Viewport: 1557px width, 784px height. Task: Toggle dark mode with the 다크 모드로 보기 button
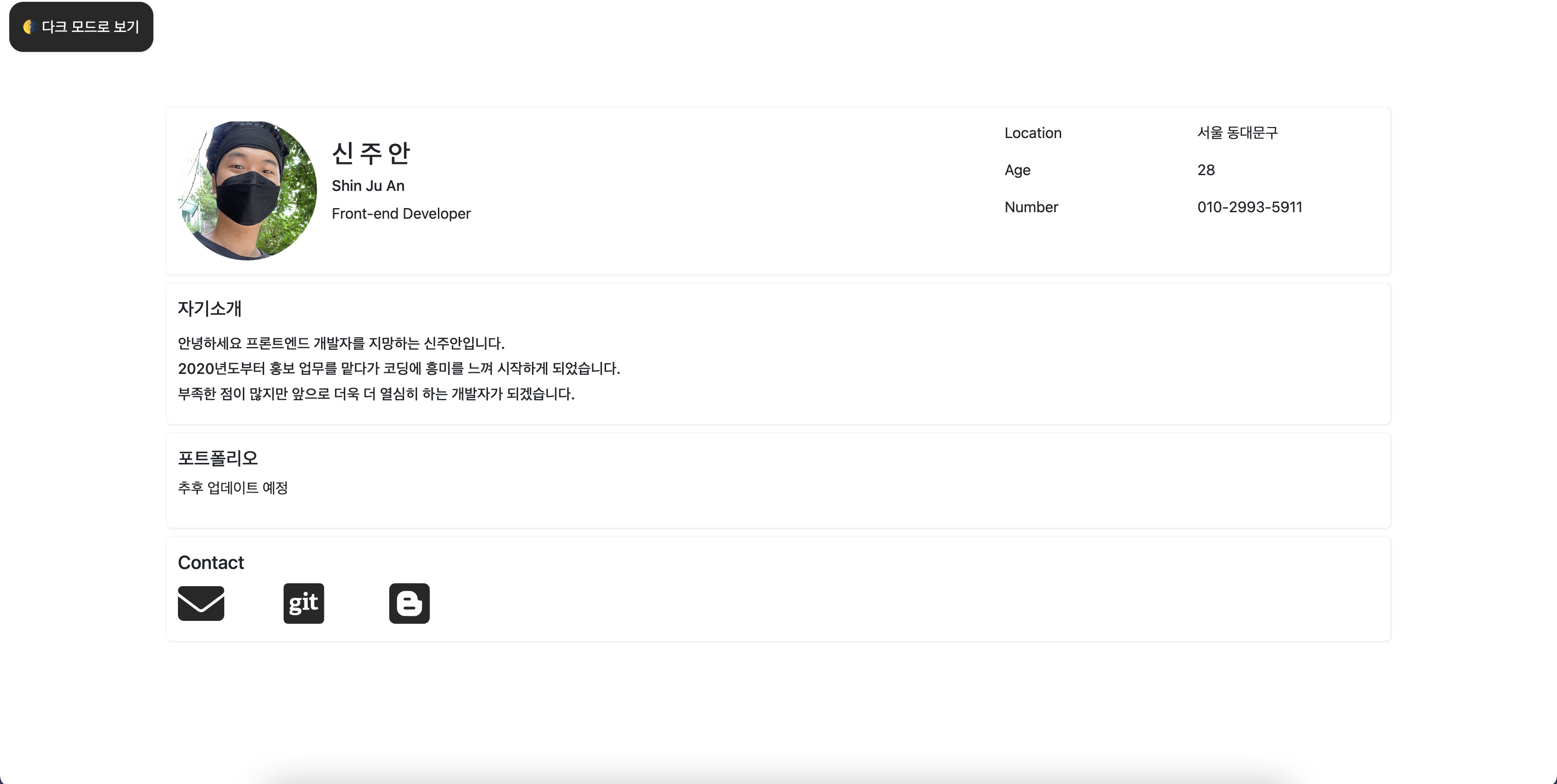tap(81, 26)
